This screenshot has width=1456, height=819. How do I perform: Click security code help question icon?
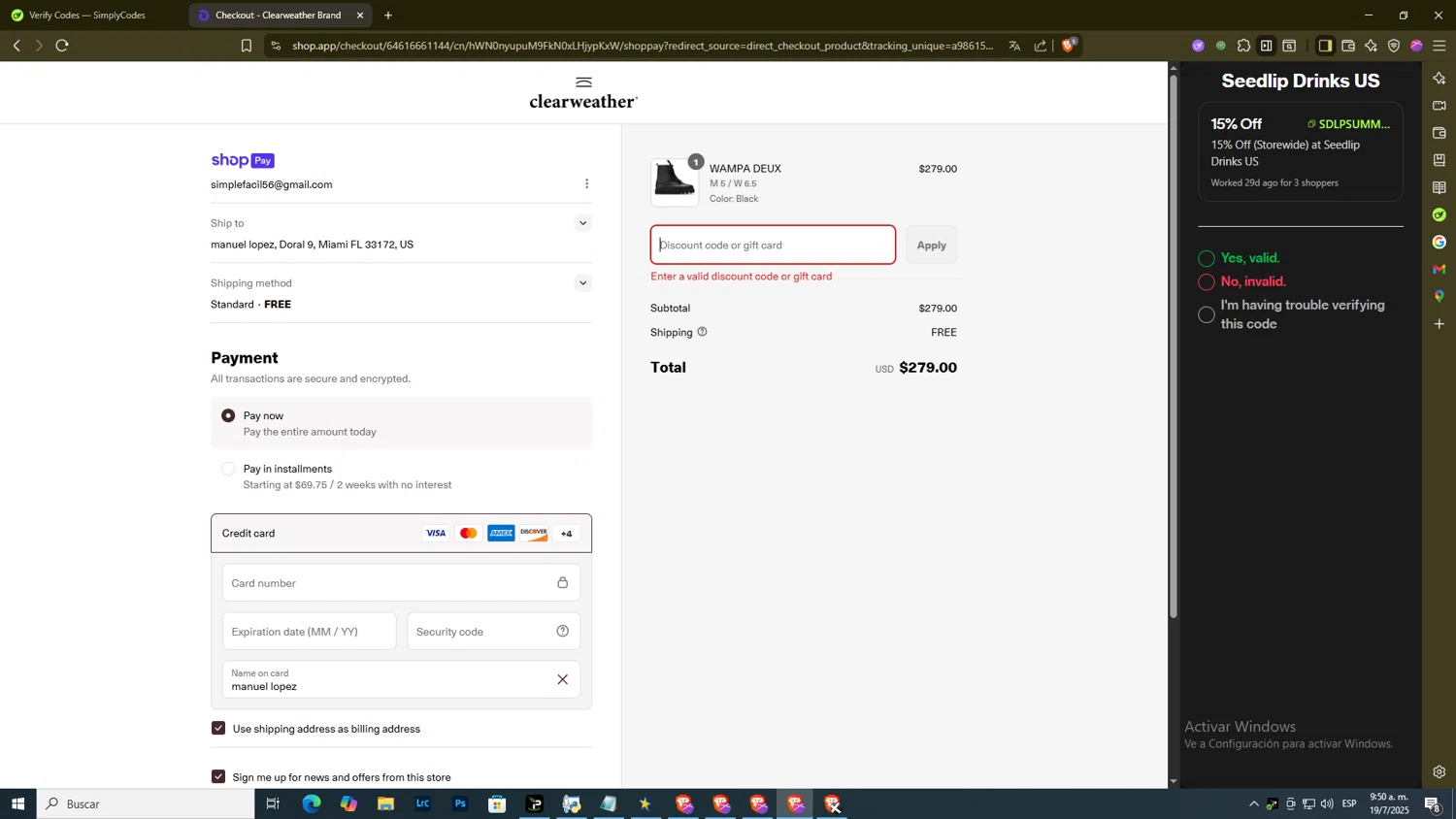click(x=562, y=632)
